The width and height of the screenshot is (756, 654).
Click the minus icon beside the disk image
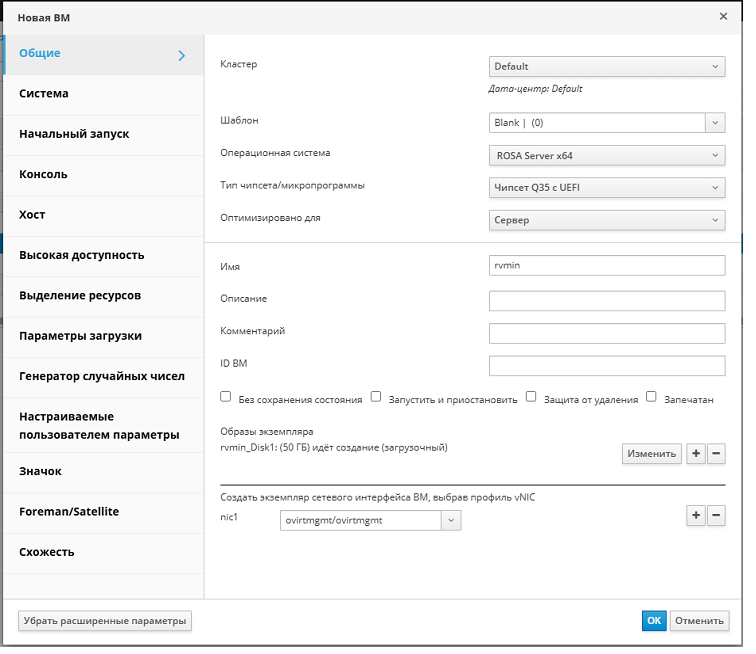point(716,454)
